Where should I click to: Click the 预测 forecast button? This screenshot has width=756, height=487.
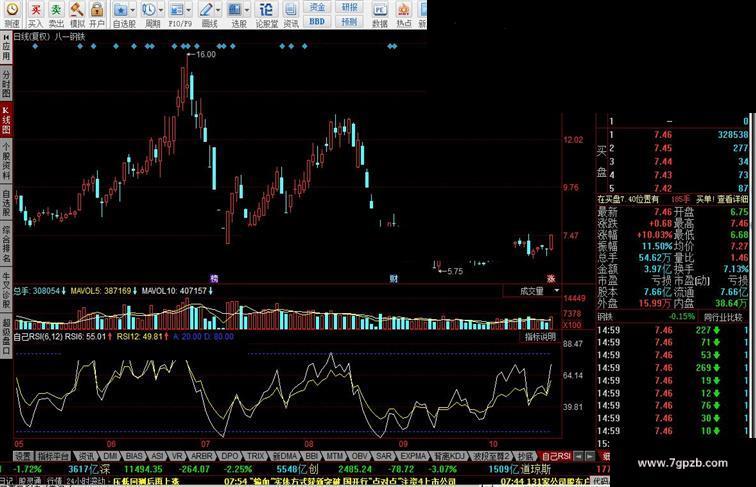tap(350, 21)
